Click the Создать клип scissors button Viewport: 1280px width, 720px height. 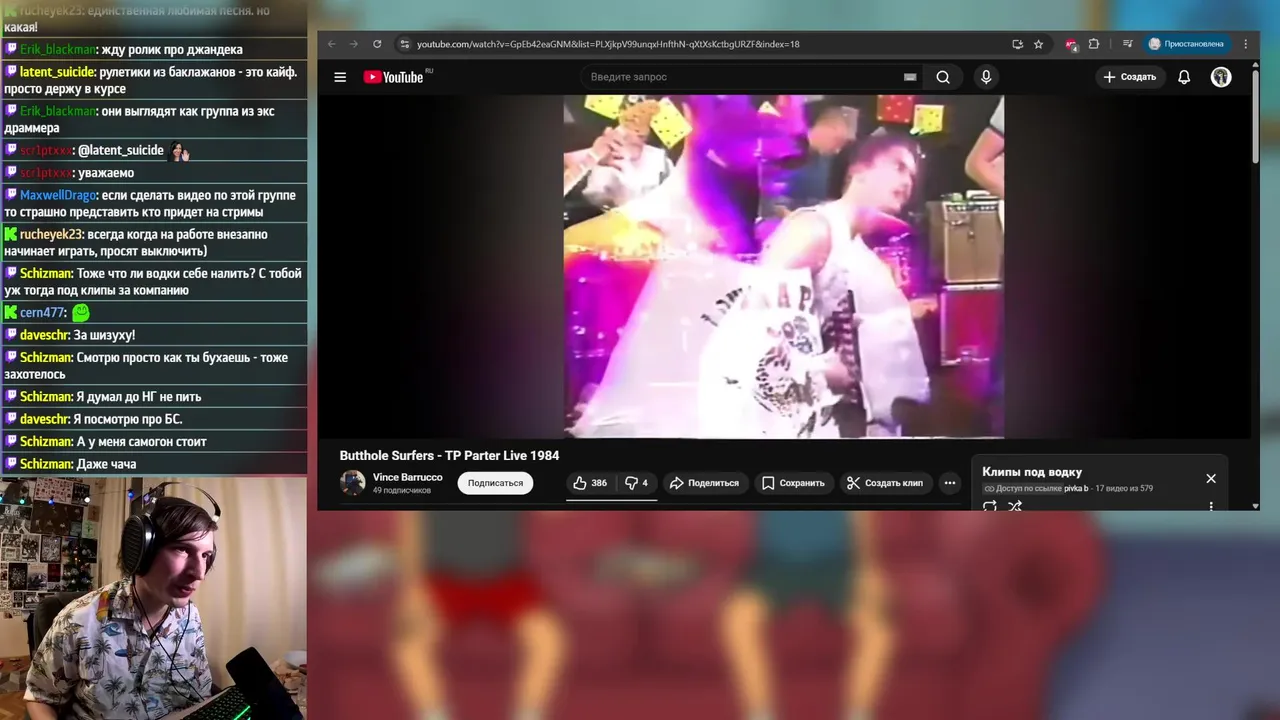885,483
